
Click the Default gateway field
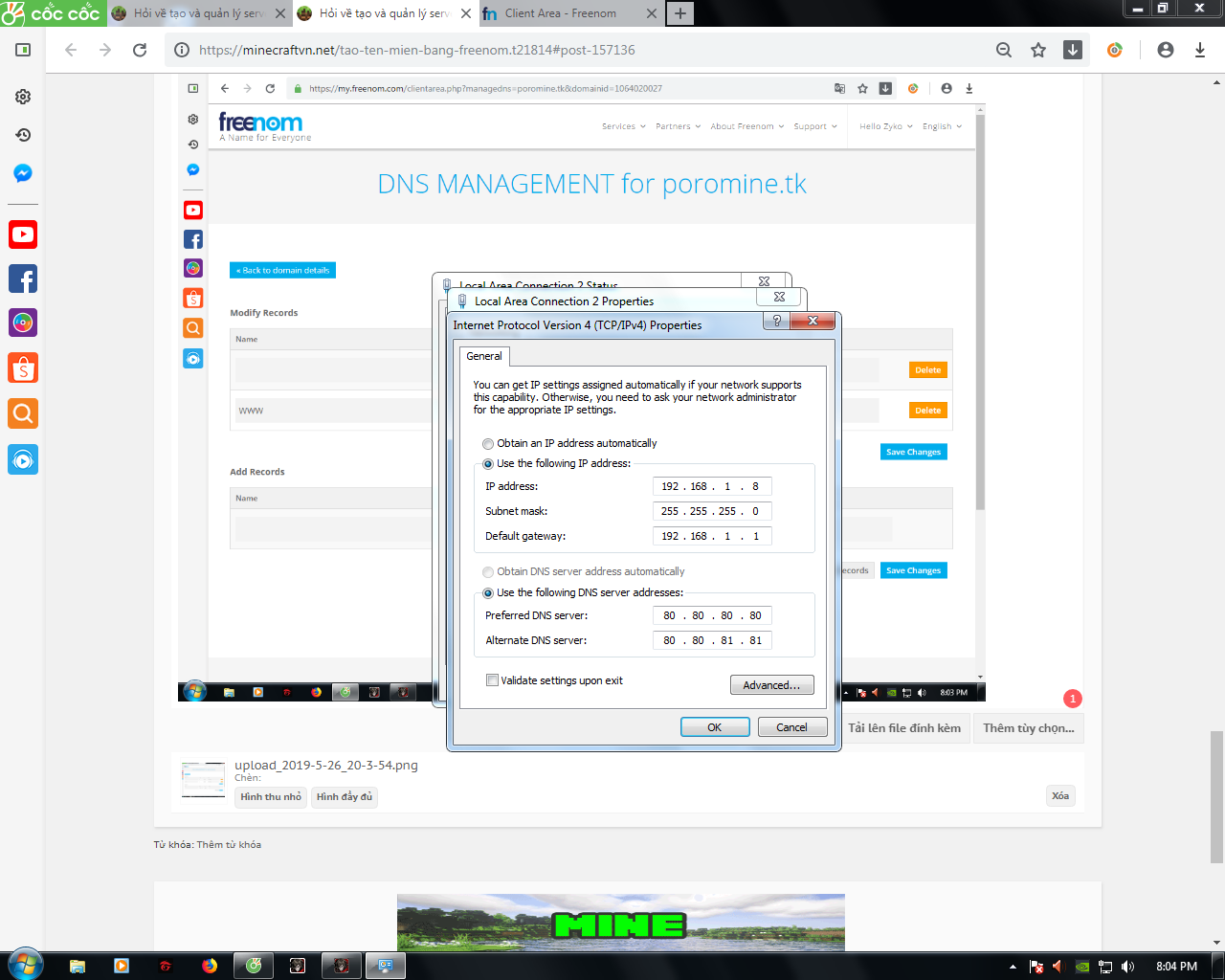click(x=712, y=536)
